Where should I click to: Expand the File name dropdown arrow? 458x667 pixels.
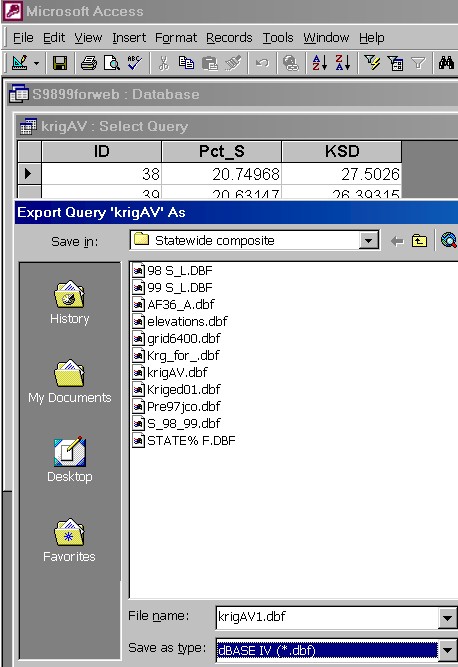coord(447,618)
